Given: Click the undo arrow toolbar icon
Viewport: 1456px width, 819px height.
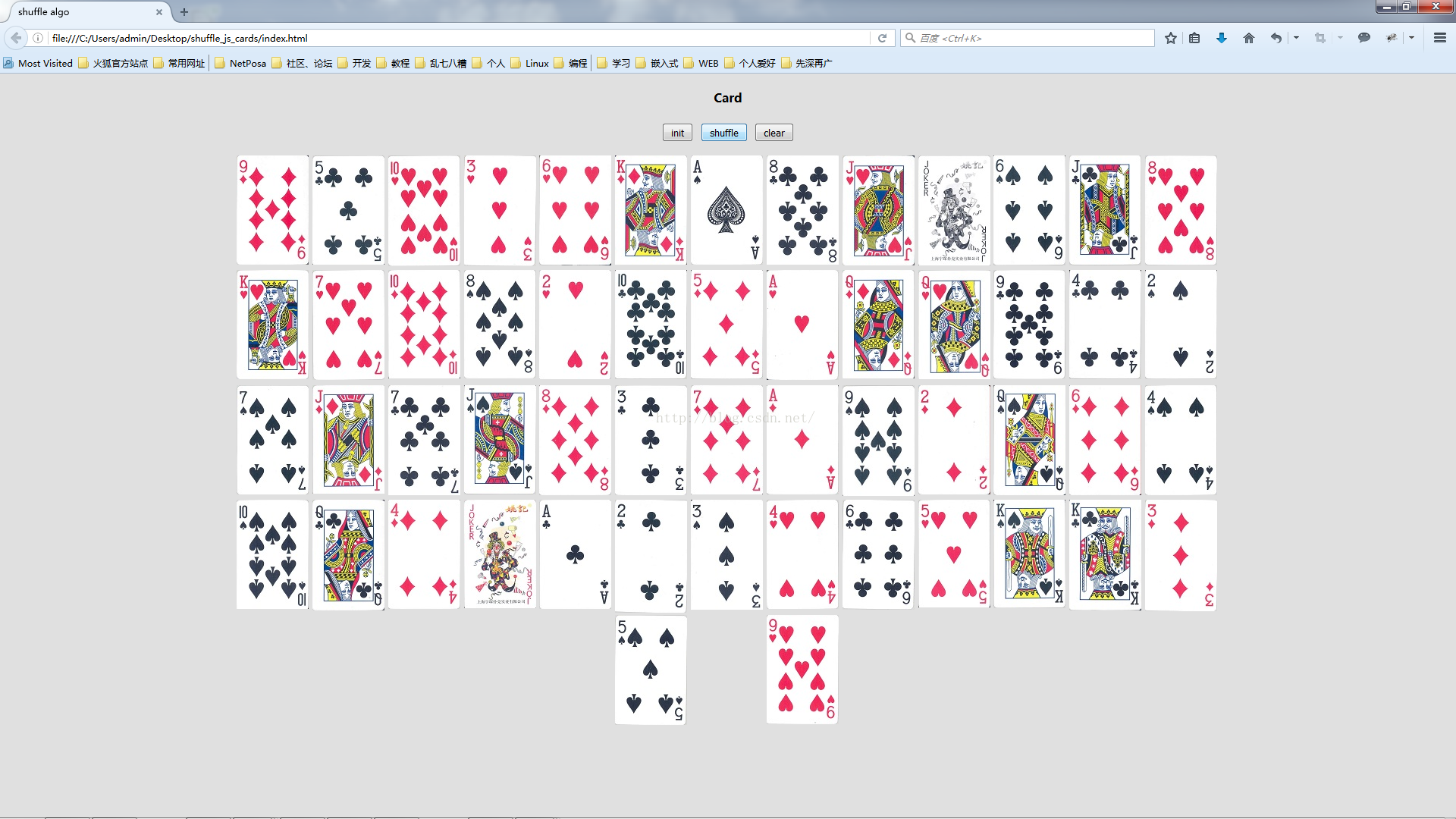Looking at the screenshot, I should (x=1276, y=38).
